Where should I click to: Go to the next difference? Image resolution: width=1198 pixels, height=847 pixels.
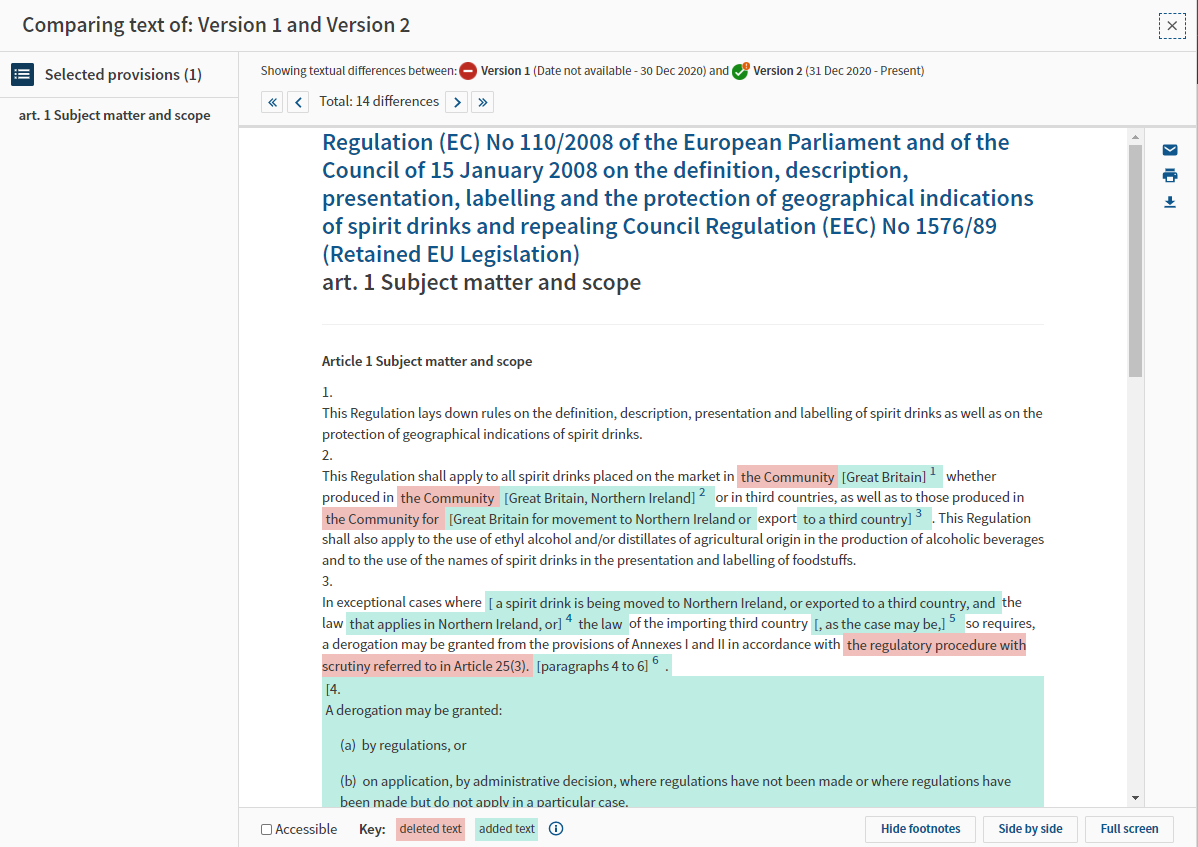[x=457, y=102]
